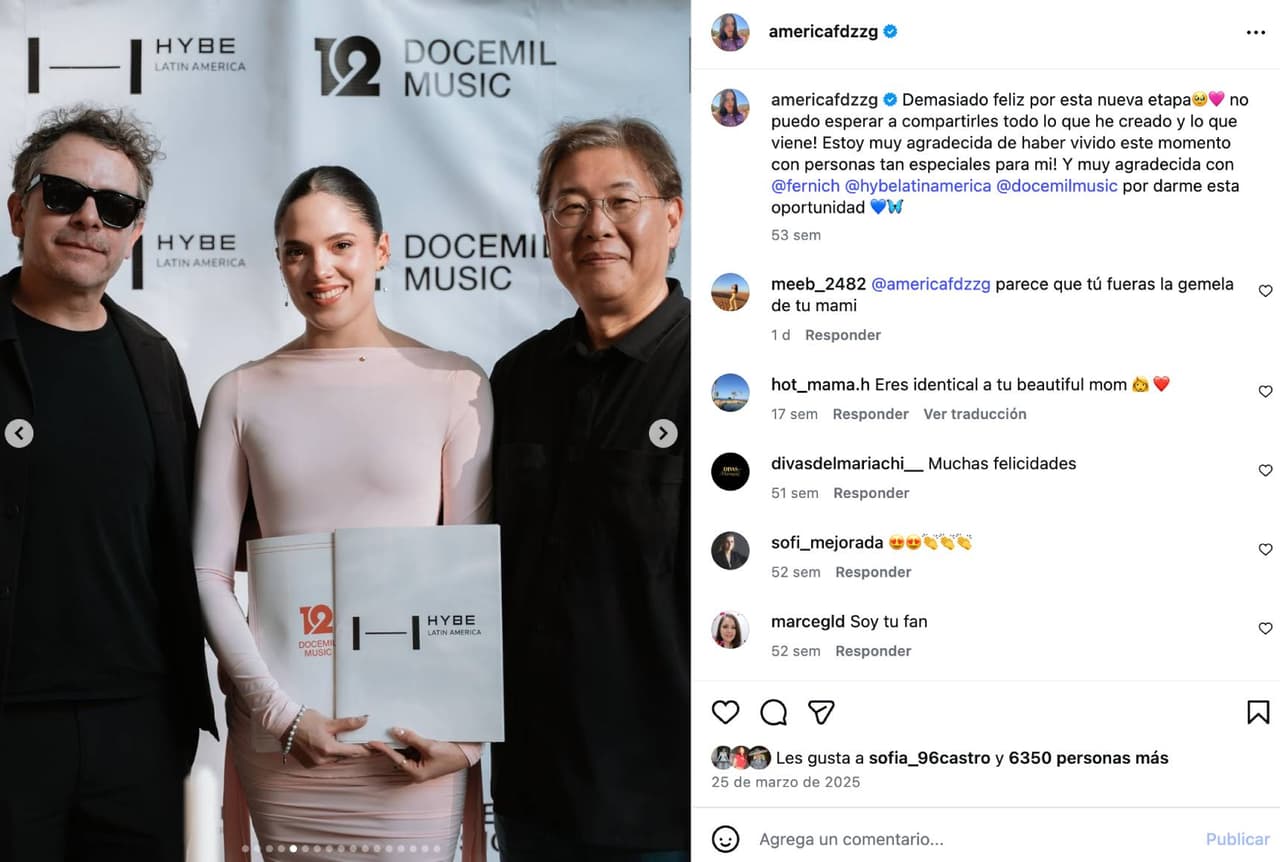Open emoji picker in comment box
Image resolution: width=1280 pixels, height=862 pixels.
726,839
